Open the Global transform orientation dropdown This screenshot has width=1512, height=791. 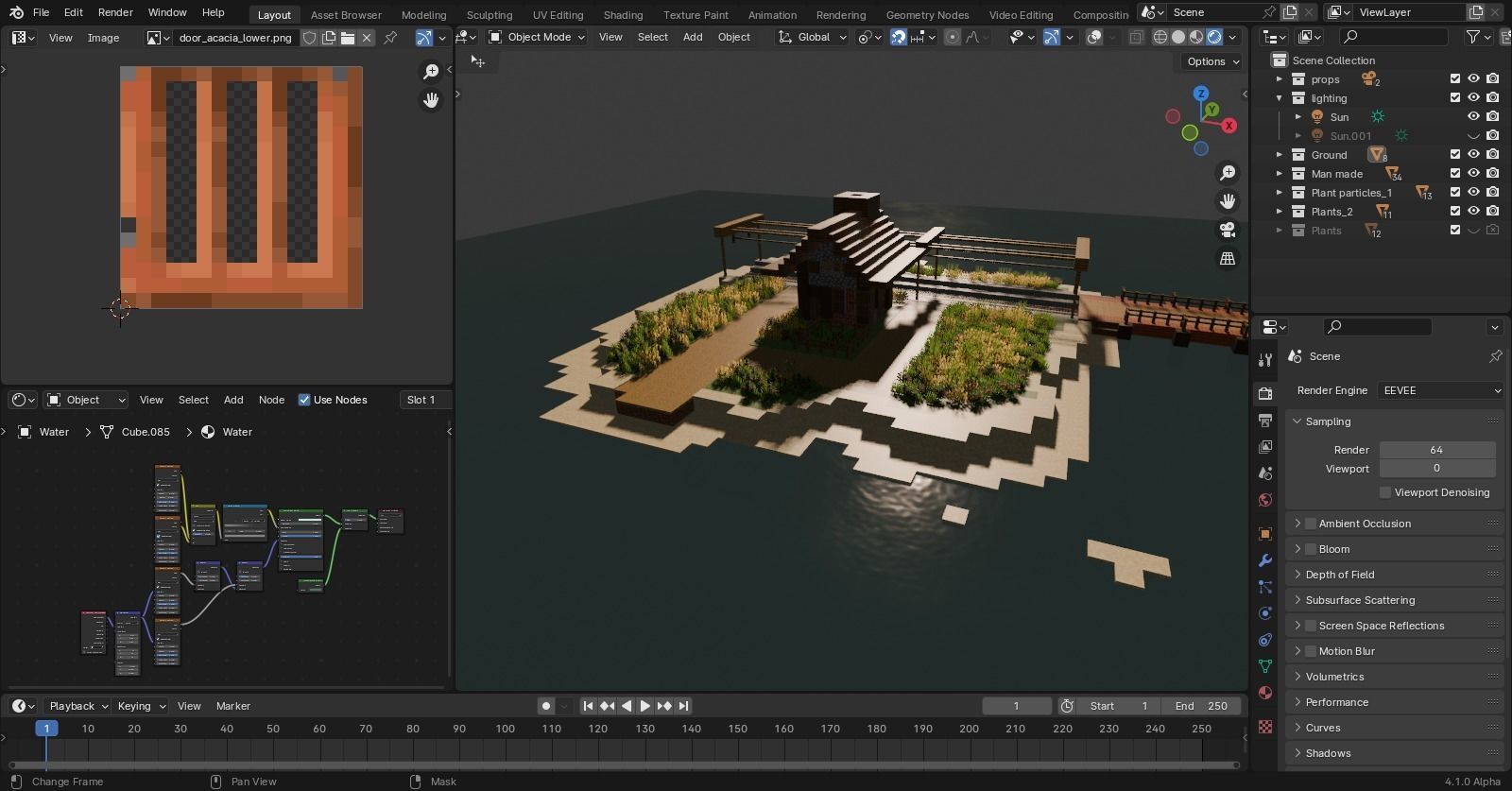[813, 37]
